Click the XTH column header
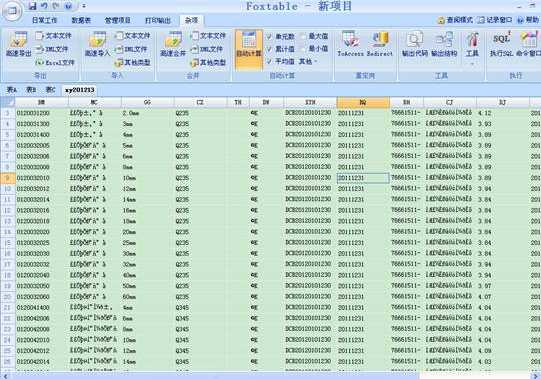Screen dimensions: 541x379 pos(310,102)
